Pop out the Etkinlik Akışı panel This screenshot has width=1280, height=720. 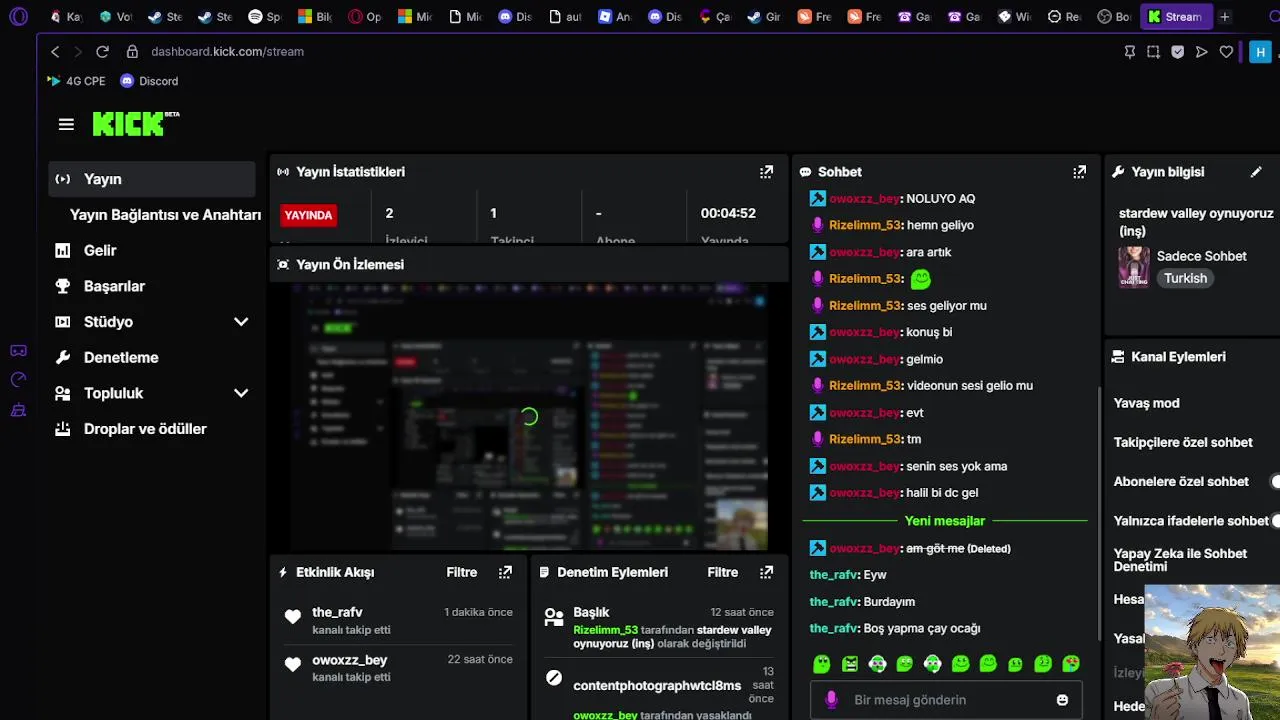[x=505, y=572]
